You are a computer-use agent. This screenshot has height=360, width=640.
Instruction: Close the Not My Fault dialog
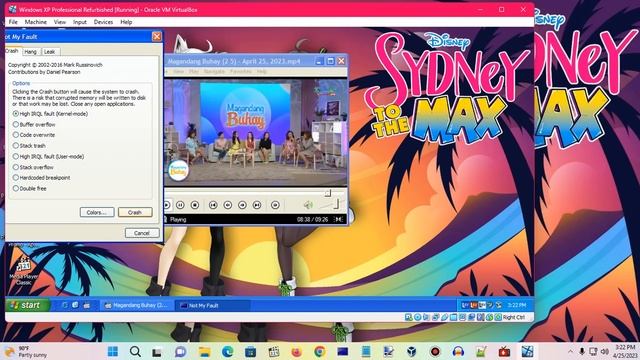157,37
